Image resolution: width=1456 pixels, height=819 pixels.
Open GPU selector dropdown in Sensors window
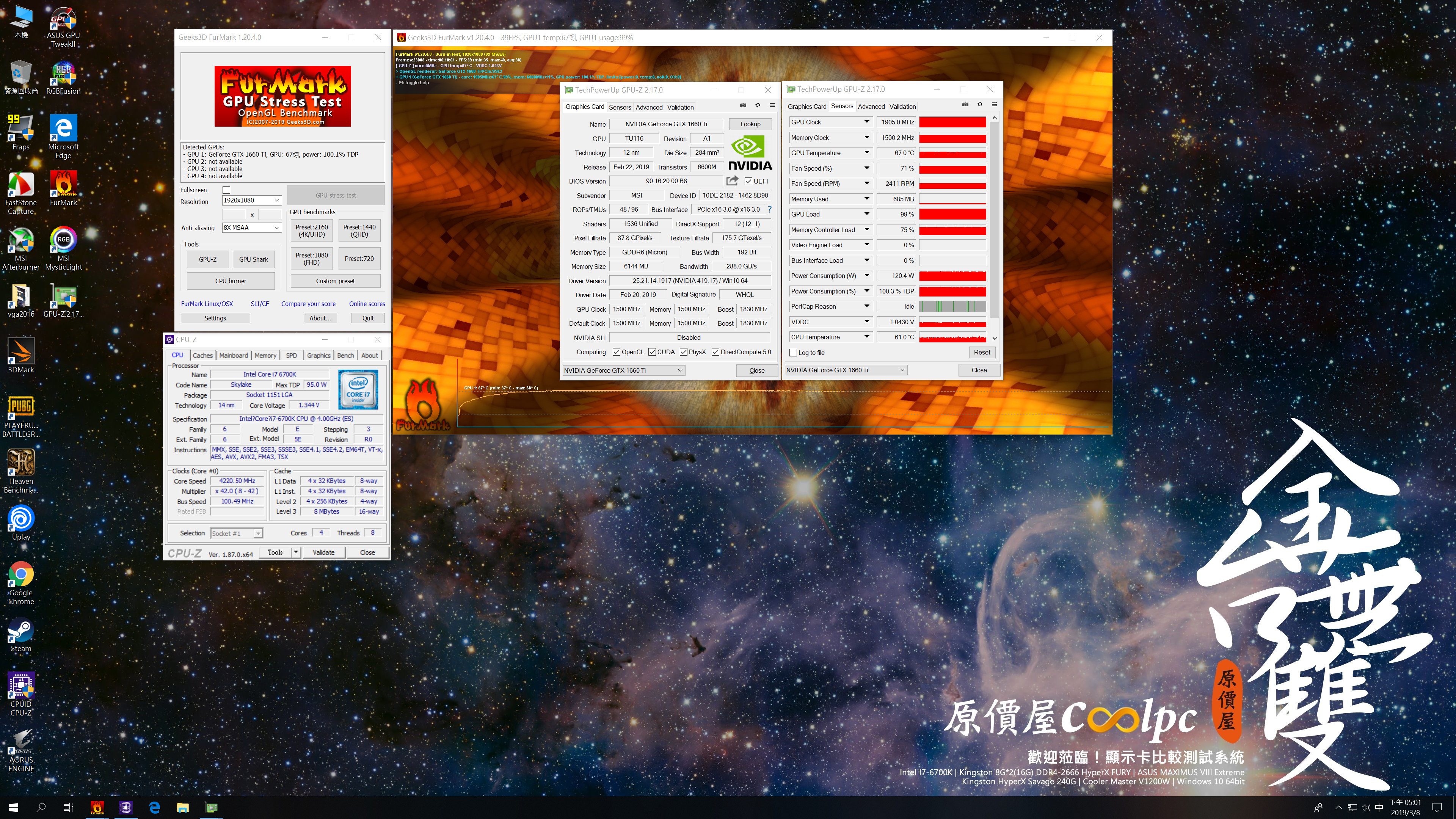pos(846,370)
